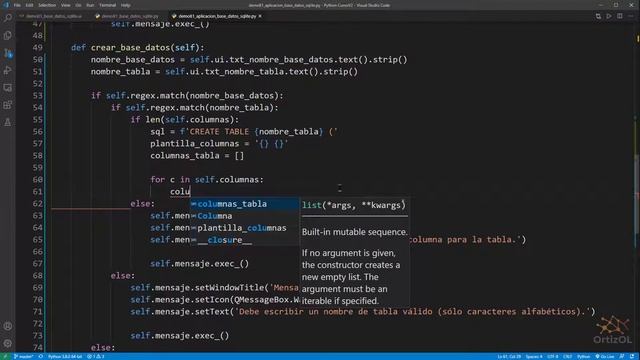The width and height of the screenshot is (640, 360).
Task: Open the Help menu
Action: [126, 5]
